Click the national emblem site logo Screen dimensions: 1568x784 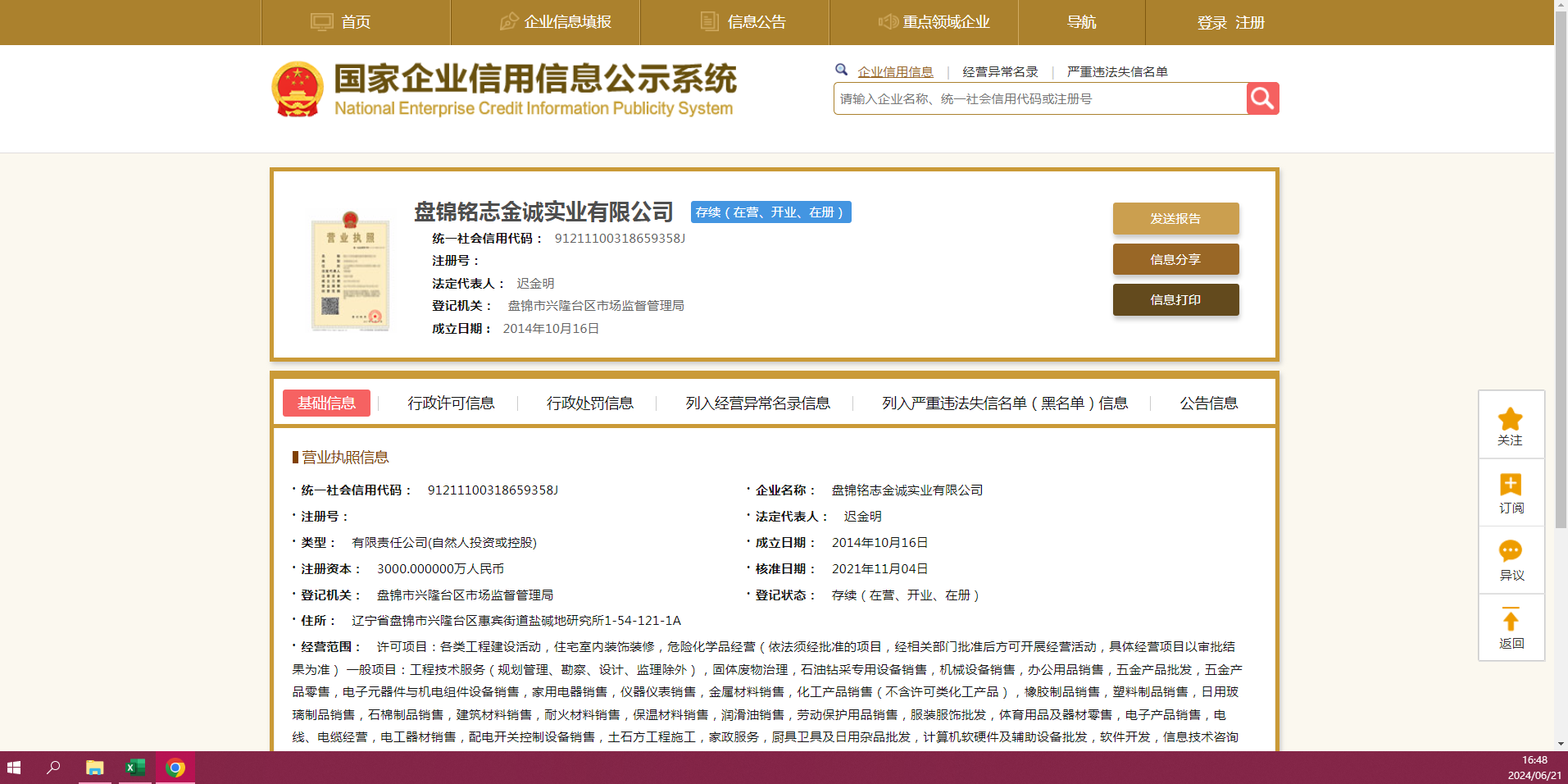[298, 89]
